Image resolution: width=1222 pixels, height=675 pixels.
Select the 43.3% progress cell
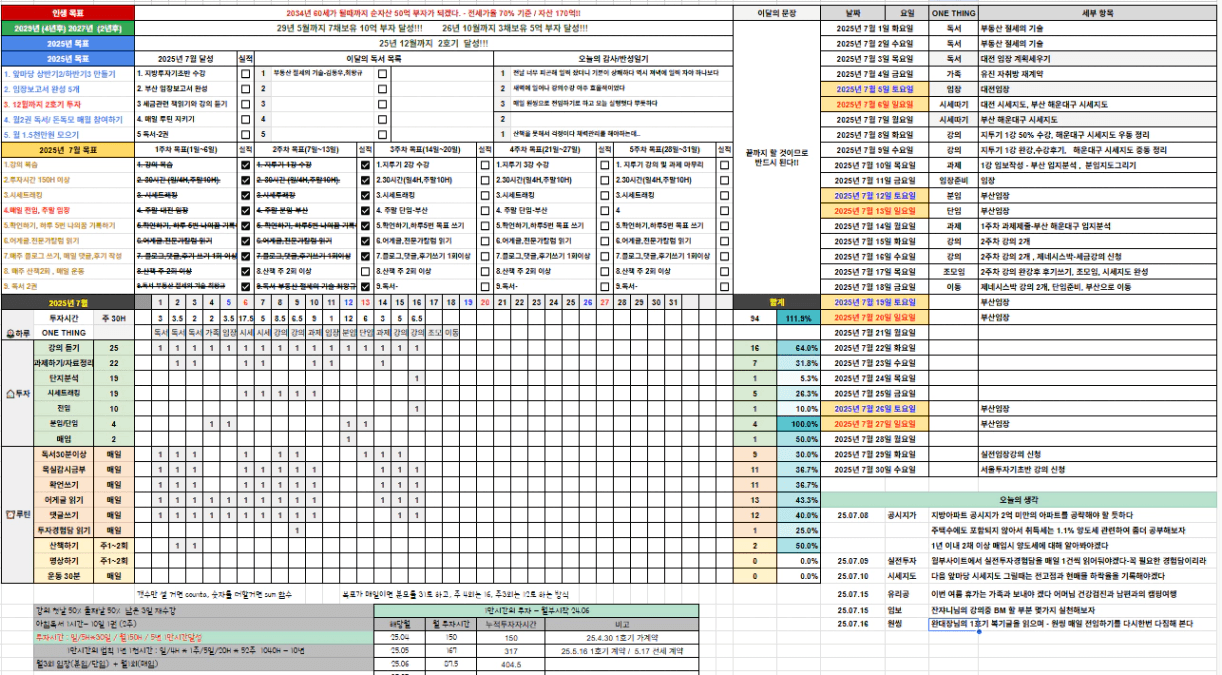pyautogui.click(x=798, y=499)
